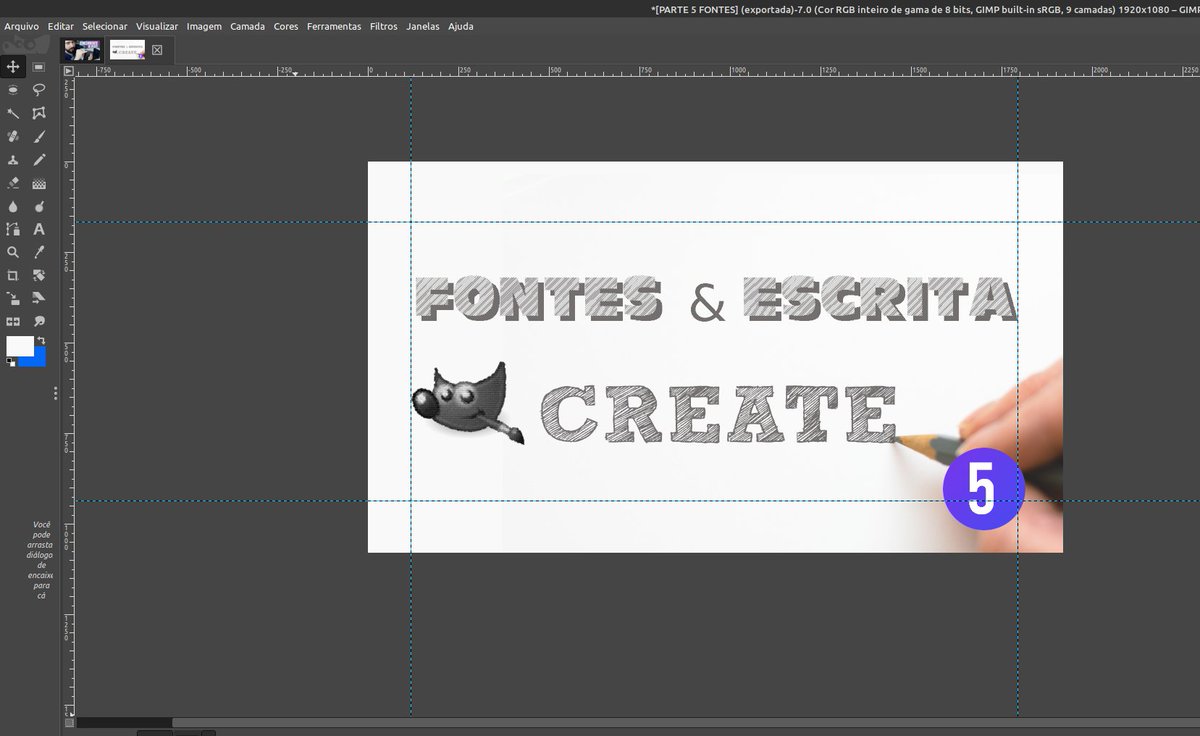The width and height of the screenshot is (1200, 736).
Task: Select the Color Picker eyedropper tool
Action: (x=39, y=252)
